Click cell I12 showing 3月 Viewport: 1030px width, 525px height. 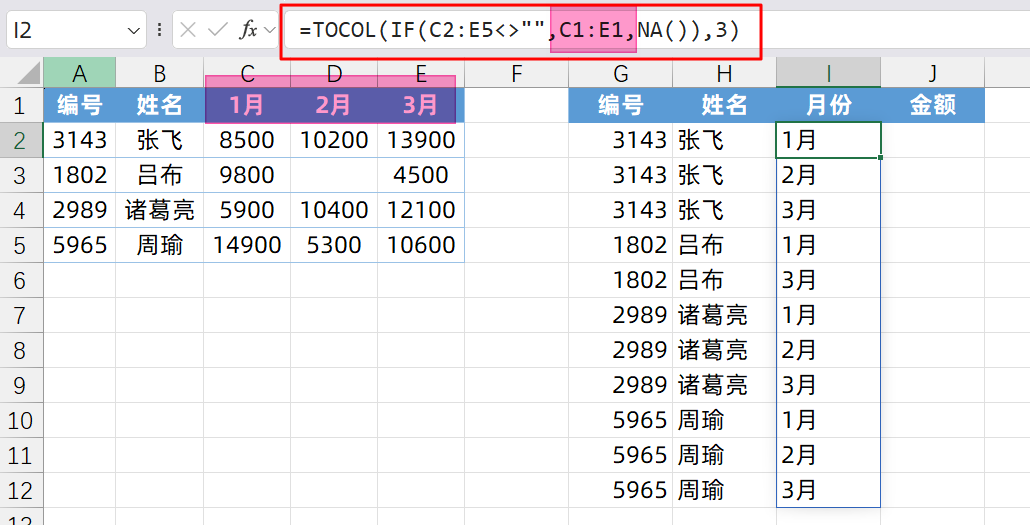(x=828, y=490)
